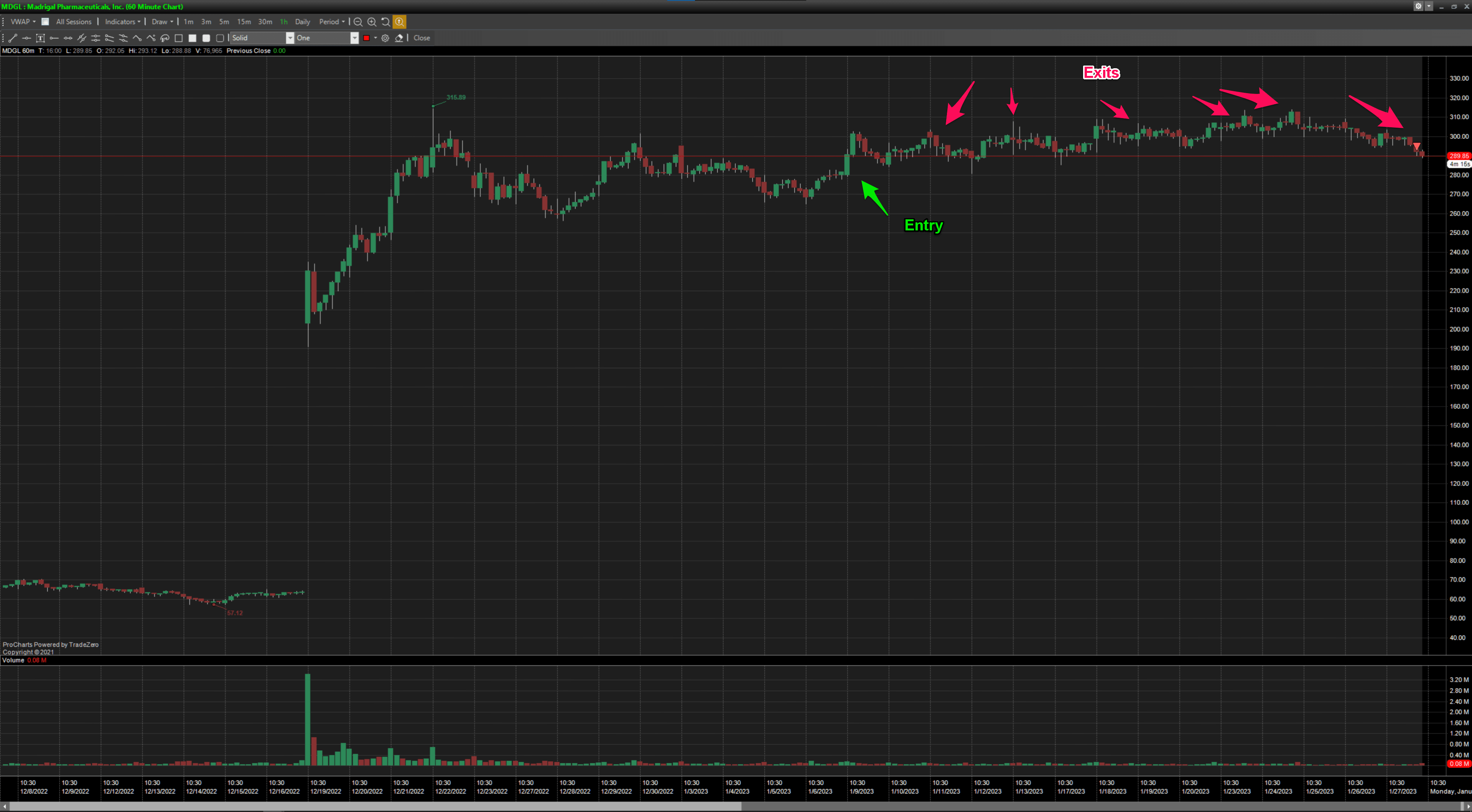
Task: Click the reset zoom icon
Action: (x=386, y=22)
